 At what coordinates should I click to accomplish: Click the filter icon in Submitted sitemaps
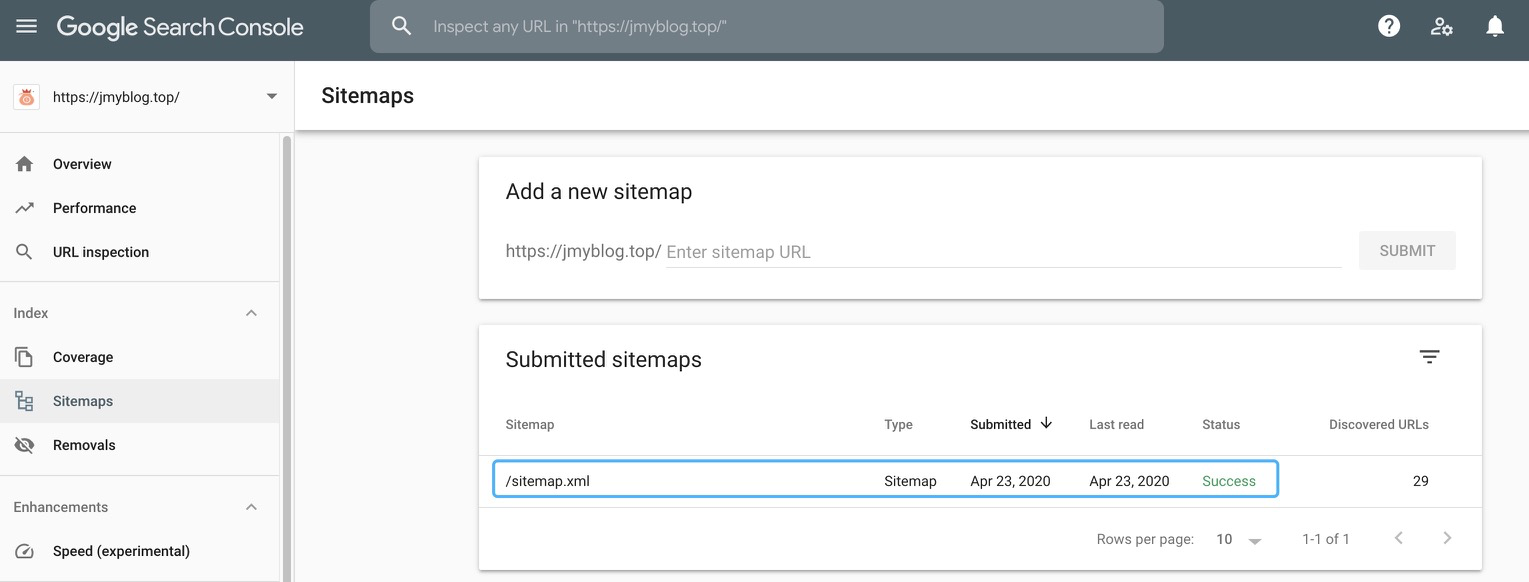pos(1430,357)
